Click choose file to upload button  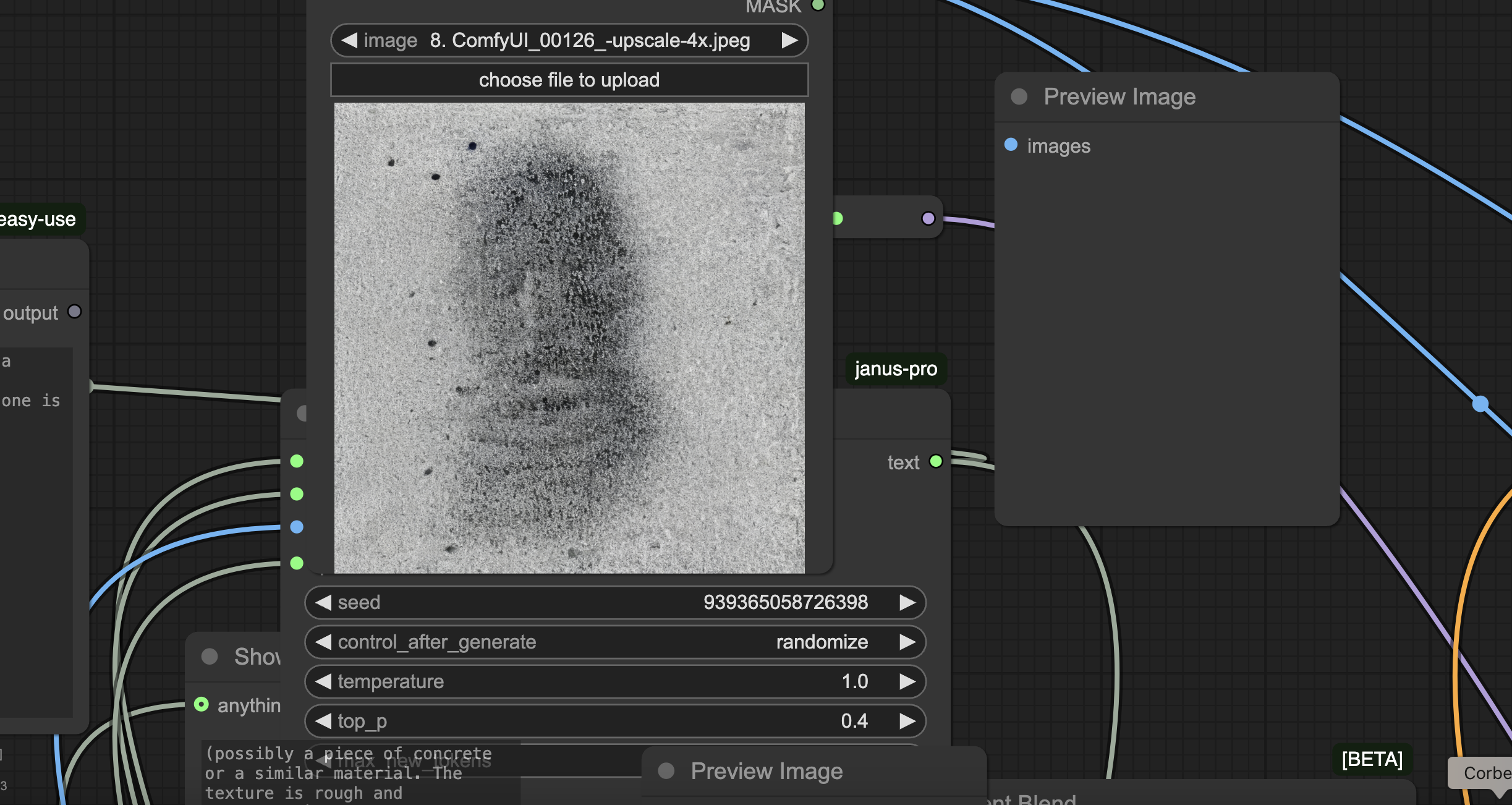569,80
